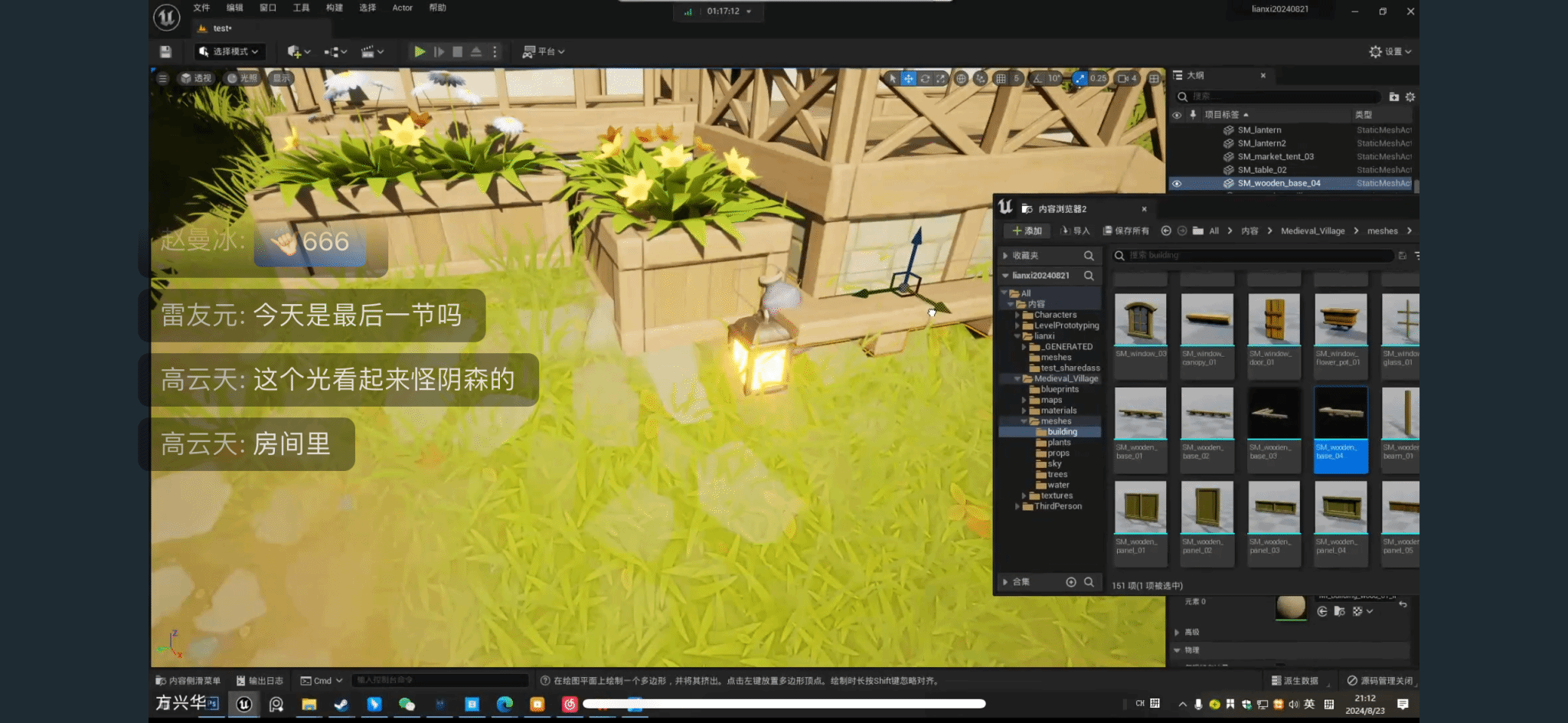
Task: Click the 添加 button in content browser
Action: 1027,231
